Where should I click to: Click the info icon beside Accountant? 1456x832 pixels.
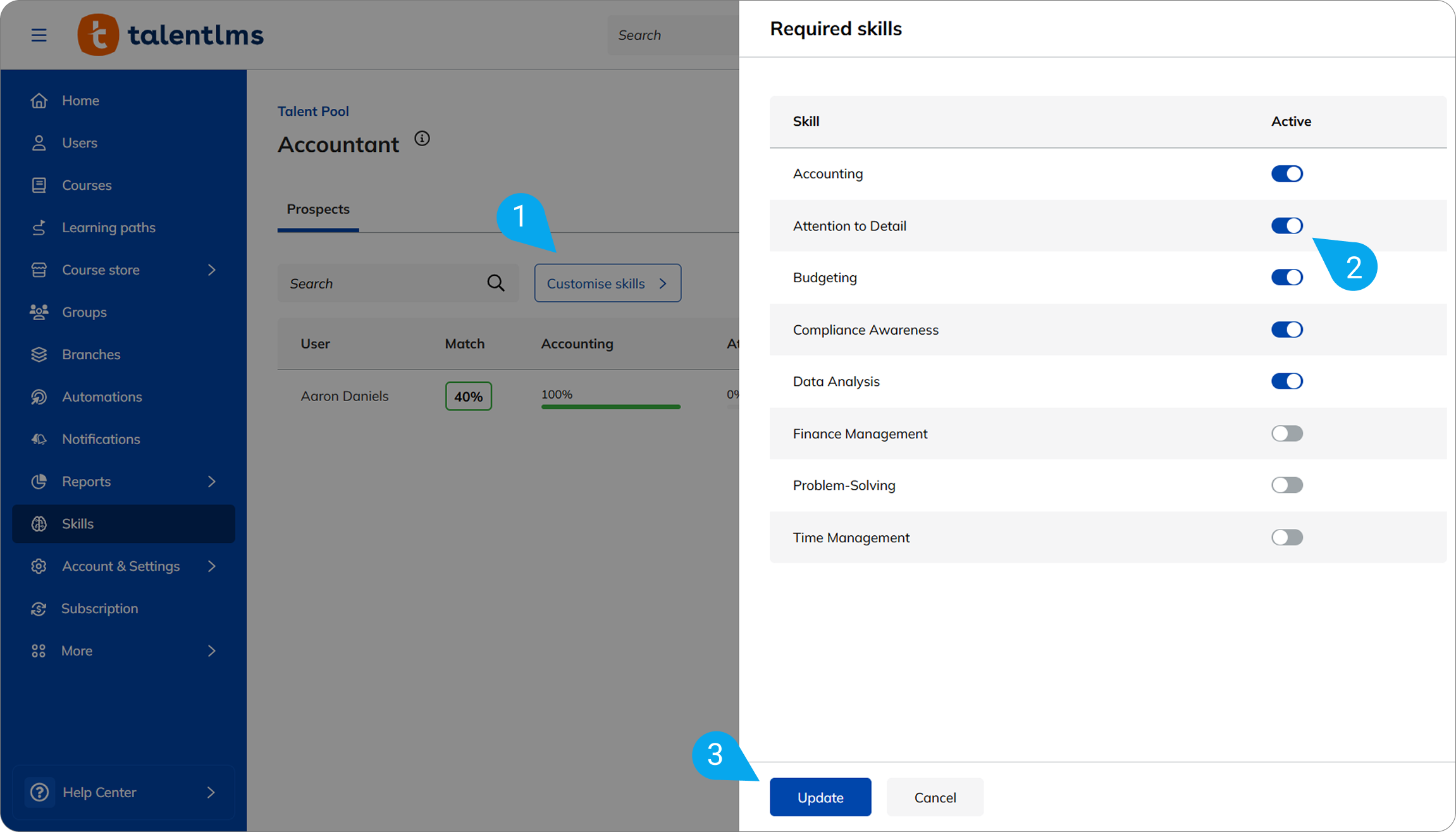point(422,139)
